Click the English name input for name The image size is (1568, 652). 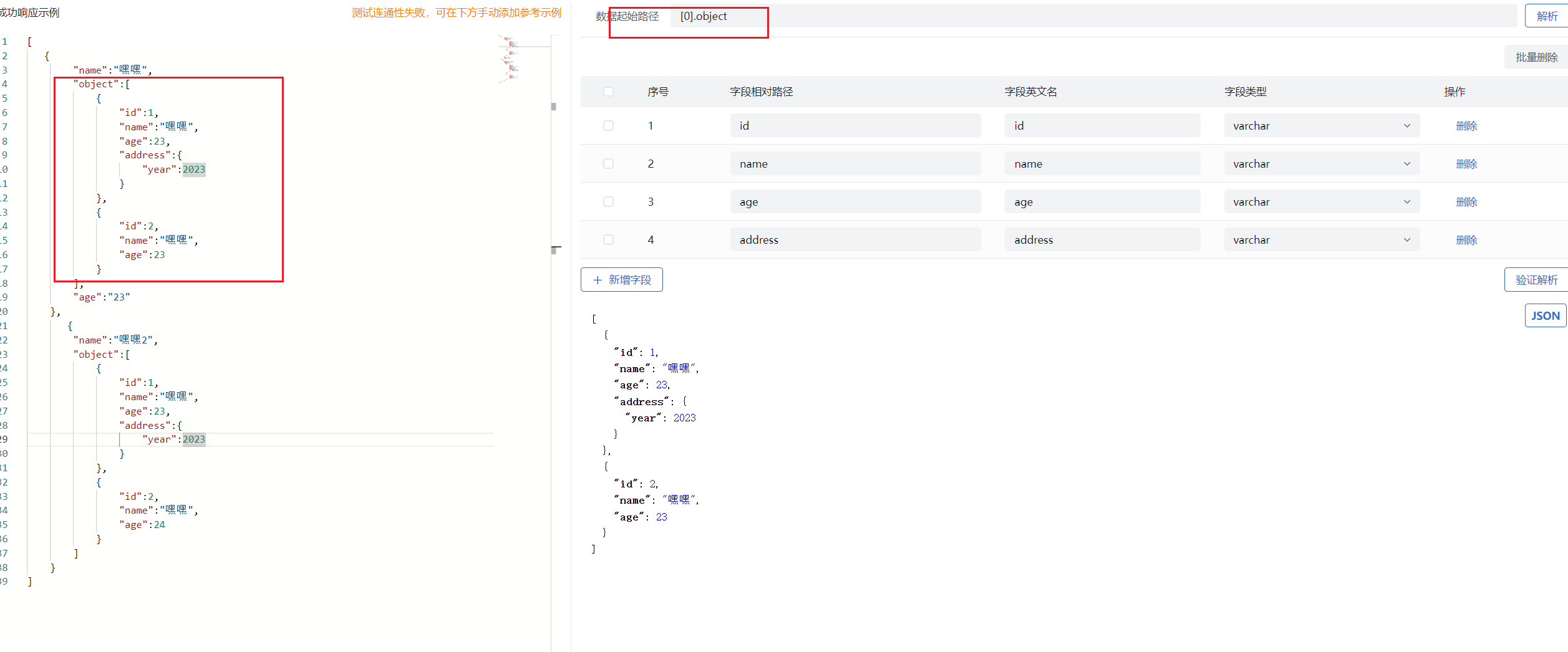pos(1102,163)
